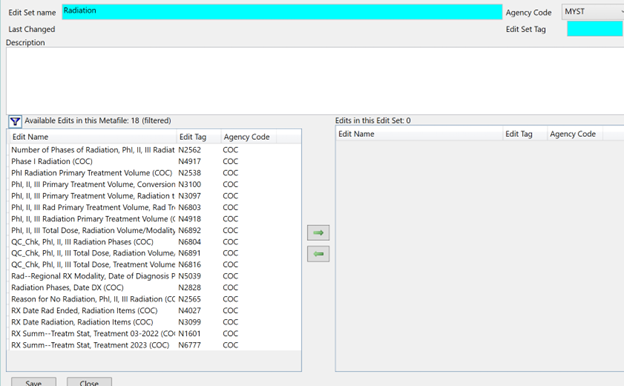The height and width of the screenshot is (386, 624).
Task: Select edit with tag N3097
Action: 154,196
